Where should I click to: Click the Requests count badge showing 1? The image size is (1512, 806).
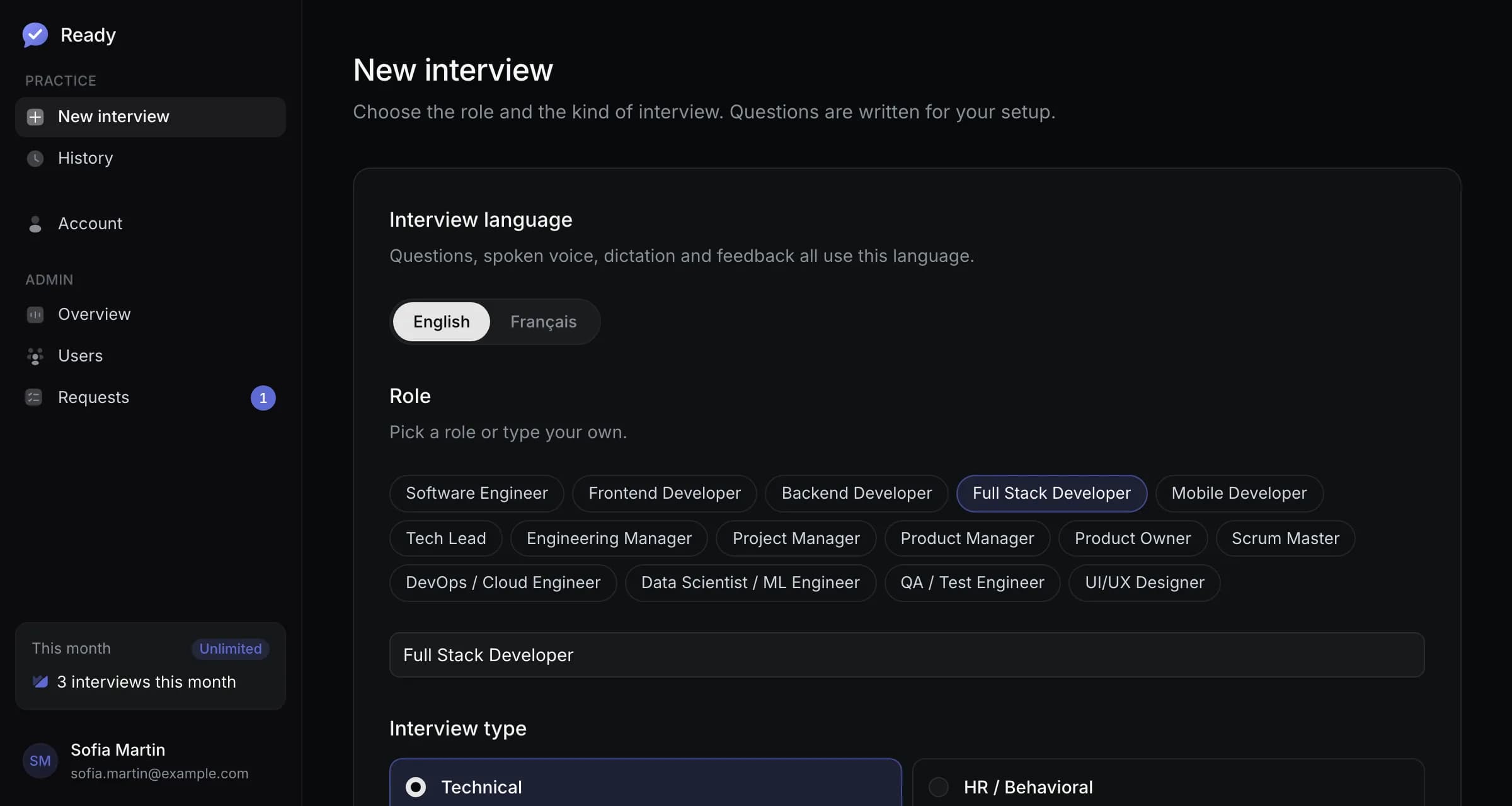click(263, 398)
